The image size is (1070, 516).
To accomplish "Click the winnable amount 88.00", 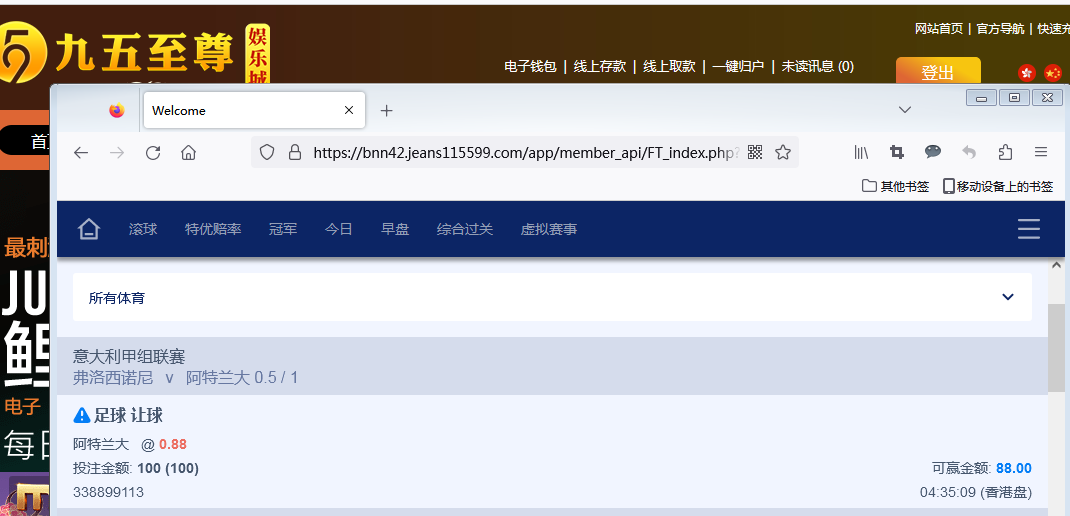I will (x=1013, y=468).
